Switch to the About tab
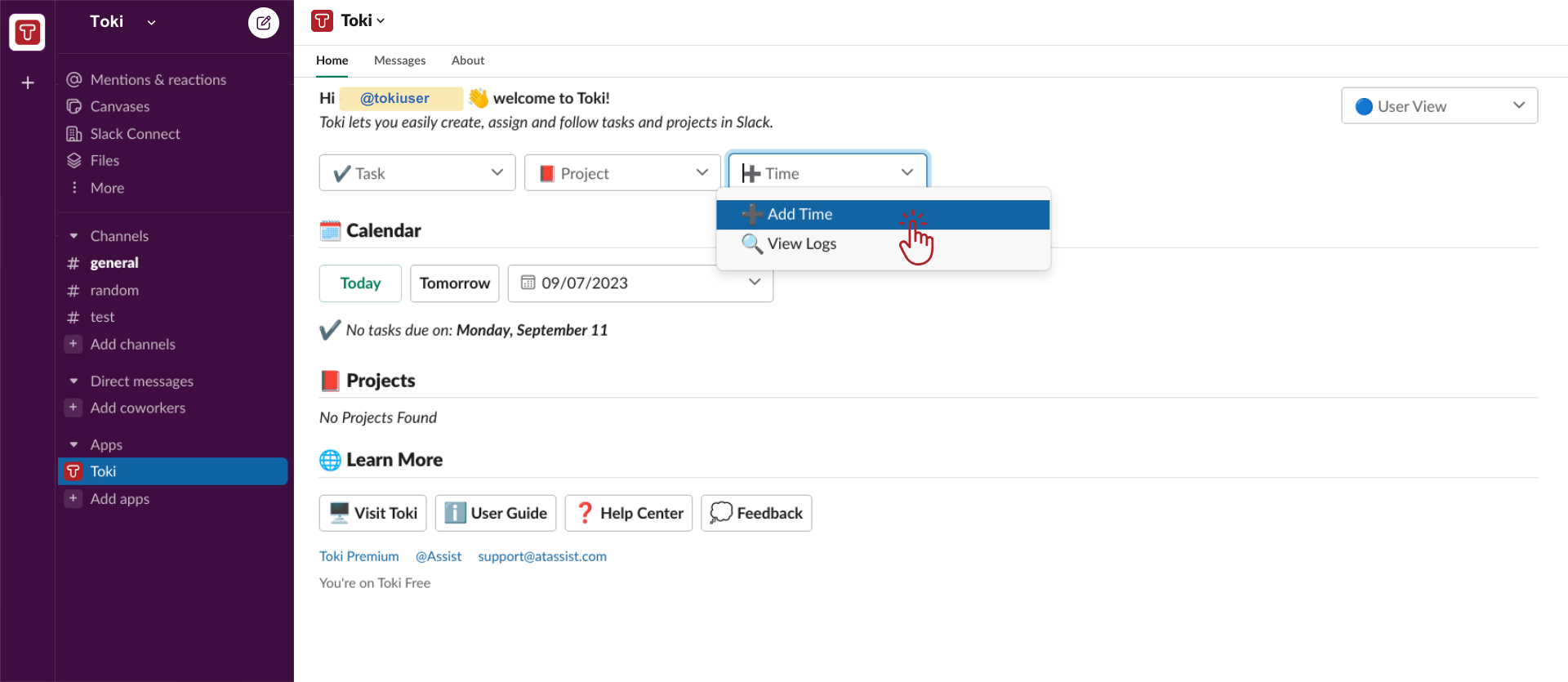The height and width of the screenshot is (682, 1568). point(468,60)
